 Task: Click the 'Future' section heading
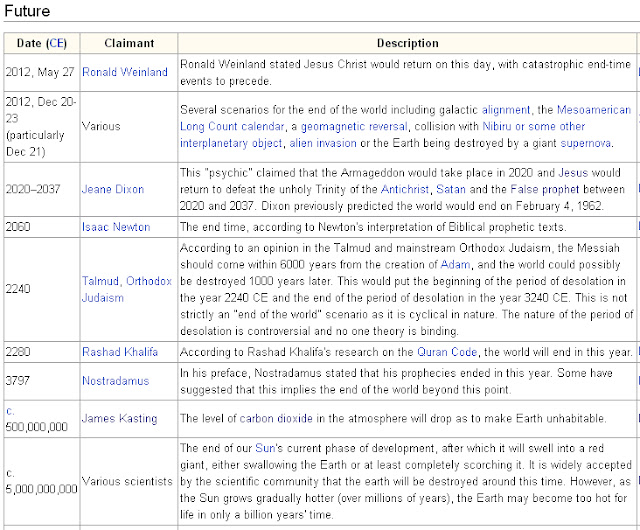[x=27, y=11]
